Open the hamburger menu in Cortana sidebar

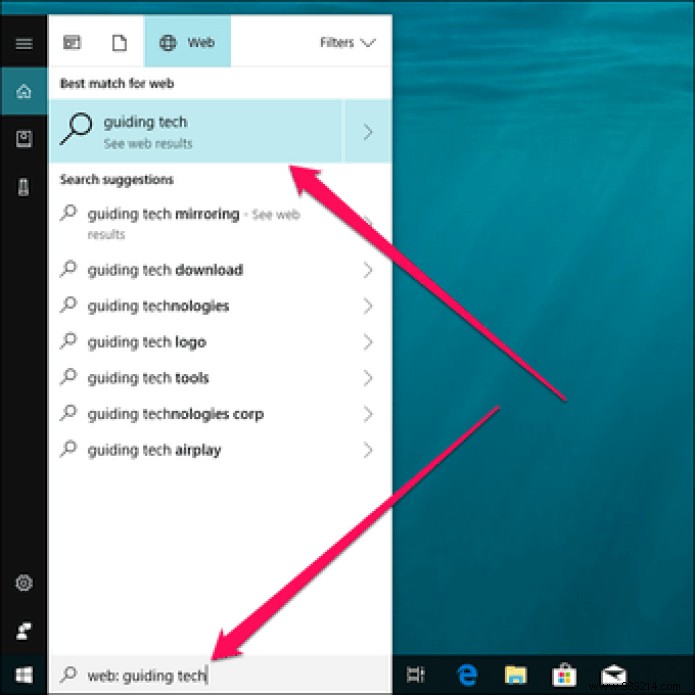point(24,43)
